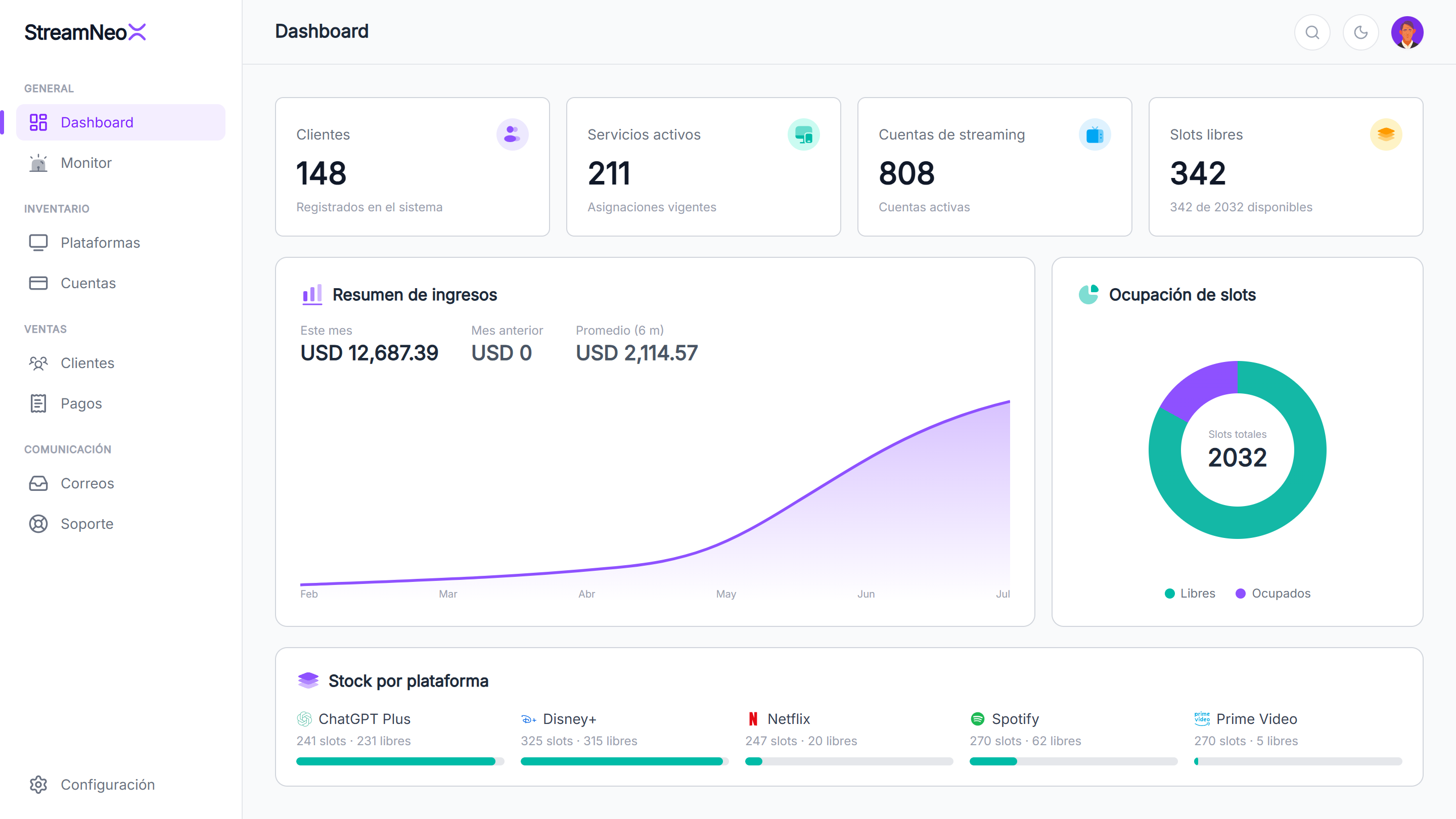Click the 'May' axis label
Image resolution: width=1456 pixels, height=819 pixels.
click(726, 594)
